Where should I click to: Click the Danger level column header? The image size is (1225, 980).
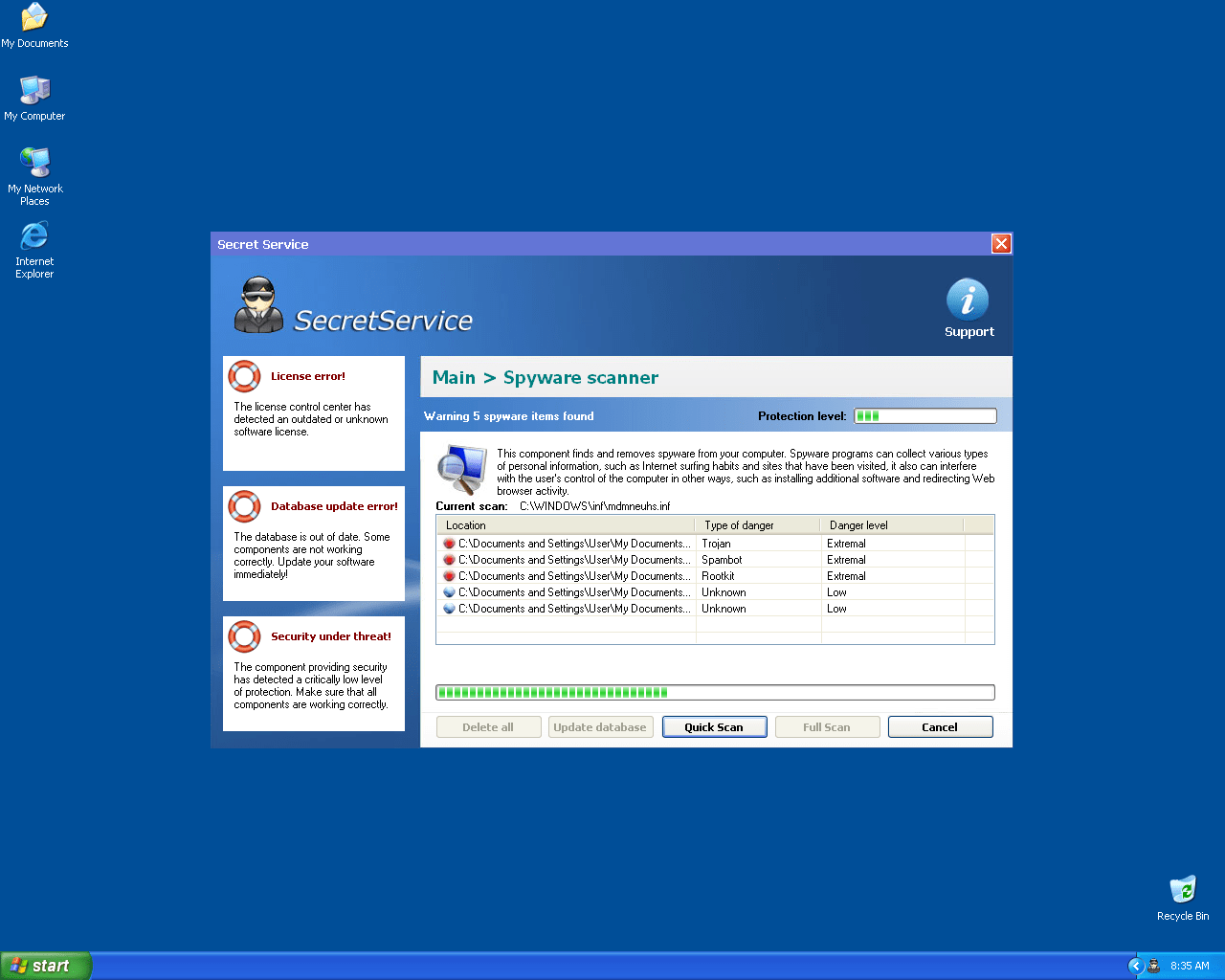tap(891, 525)
